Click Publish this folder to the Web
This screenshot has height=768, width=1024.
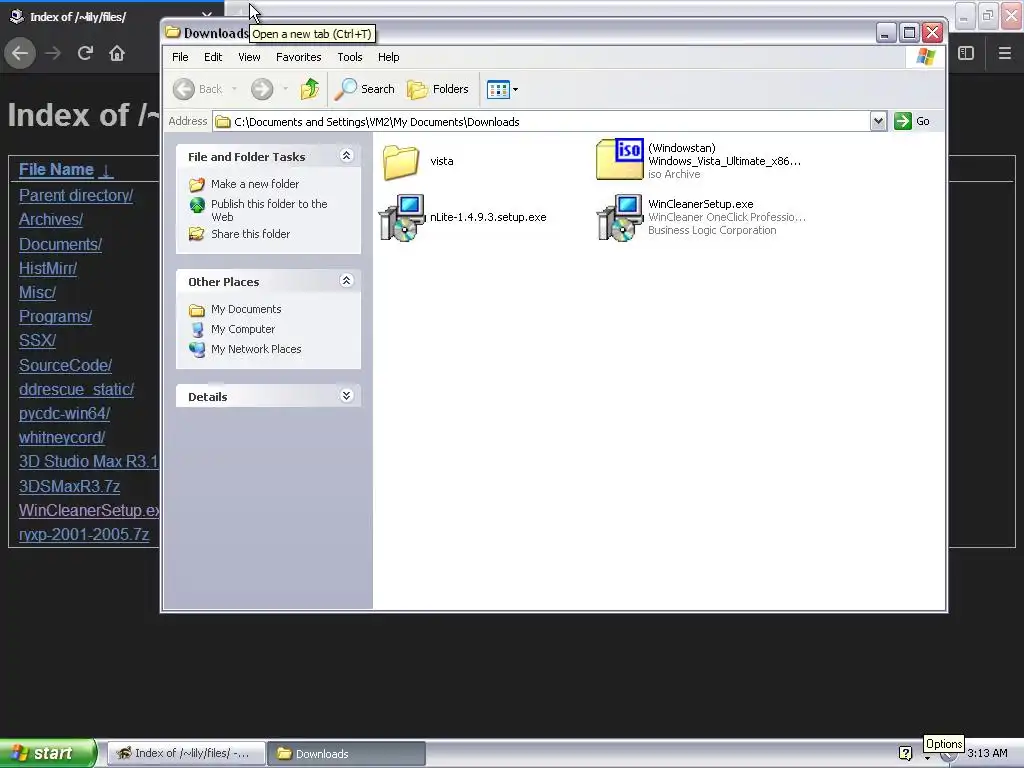point(268,210)
